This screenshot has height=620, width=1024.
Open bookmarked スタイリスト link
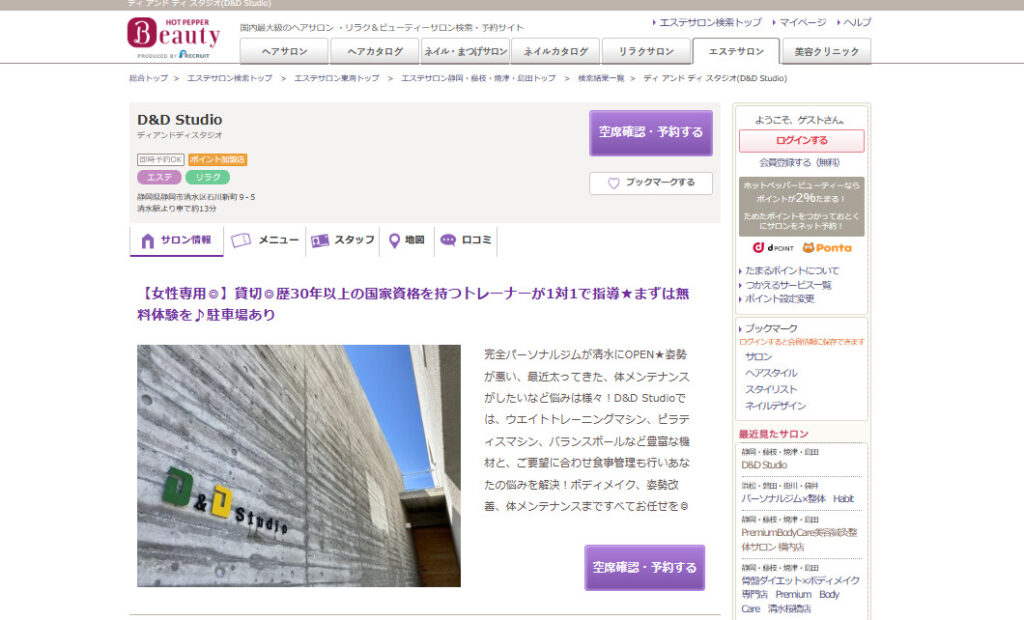click(771, 389)
